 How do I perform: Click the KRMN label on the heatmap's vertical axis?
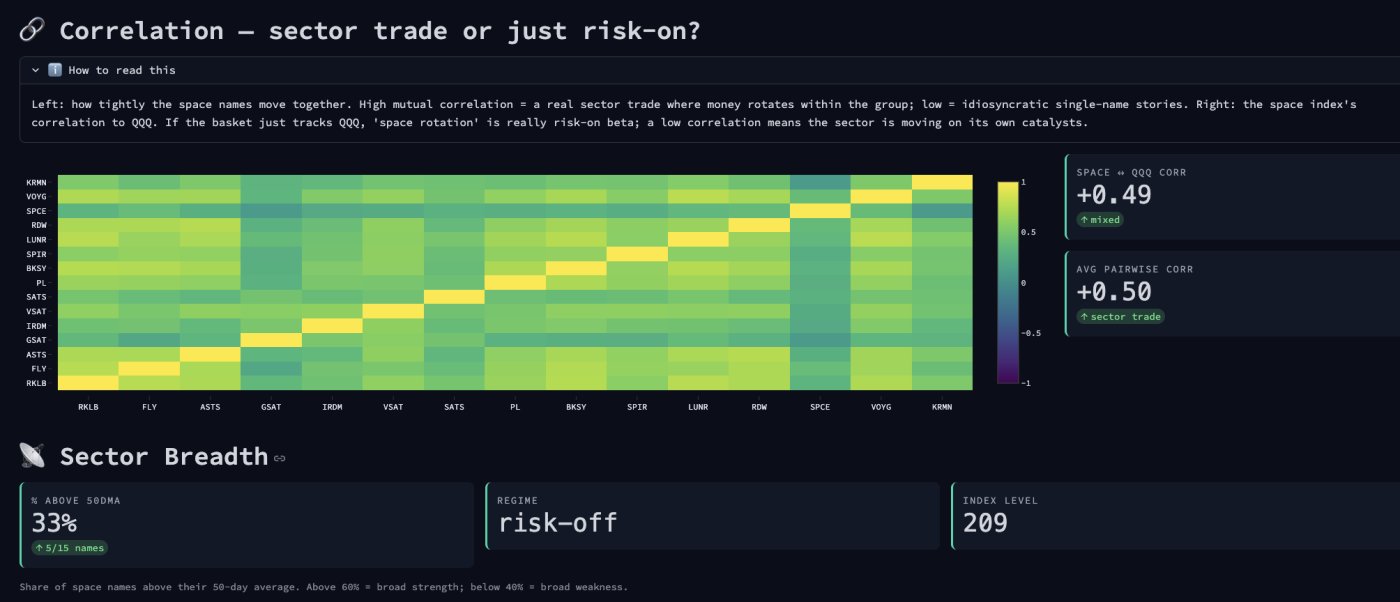pyautogui.click(x=37, y=182)
